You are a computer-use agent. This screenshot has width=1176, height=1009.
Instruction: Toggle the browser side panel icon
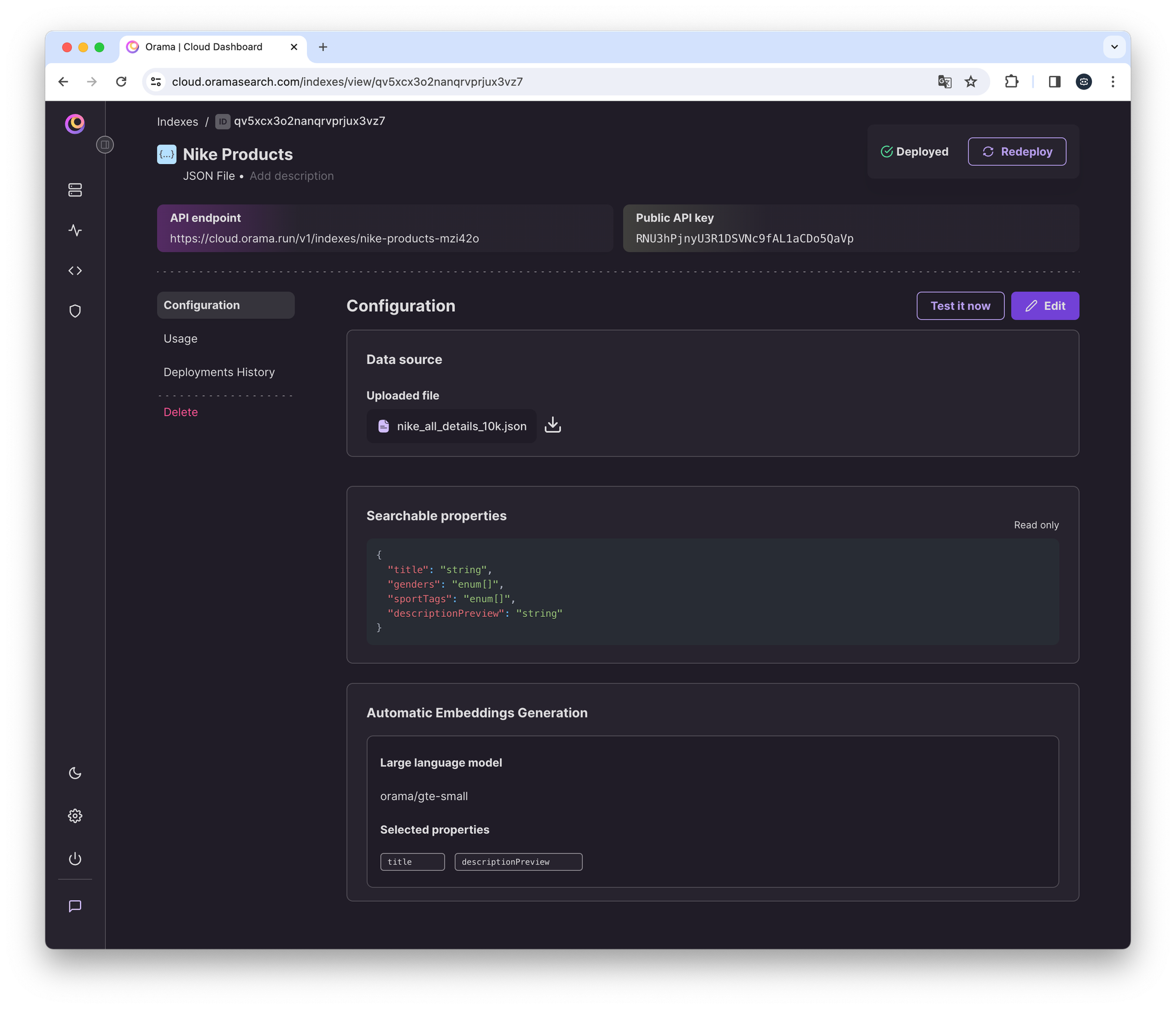(1054, 82)
